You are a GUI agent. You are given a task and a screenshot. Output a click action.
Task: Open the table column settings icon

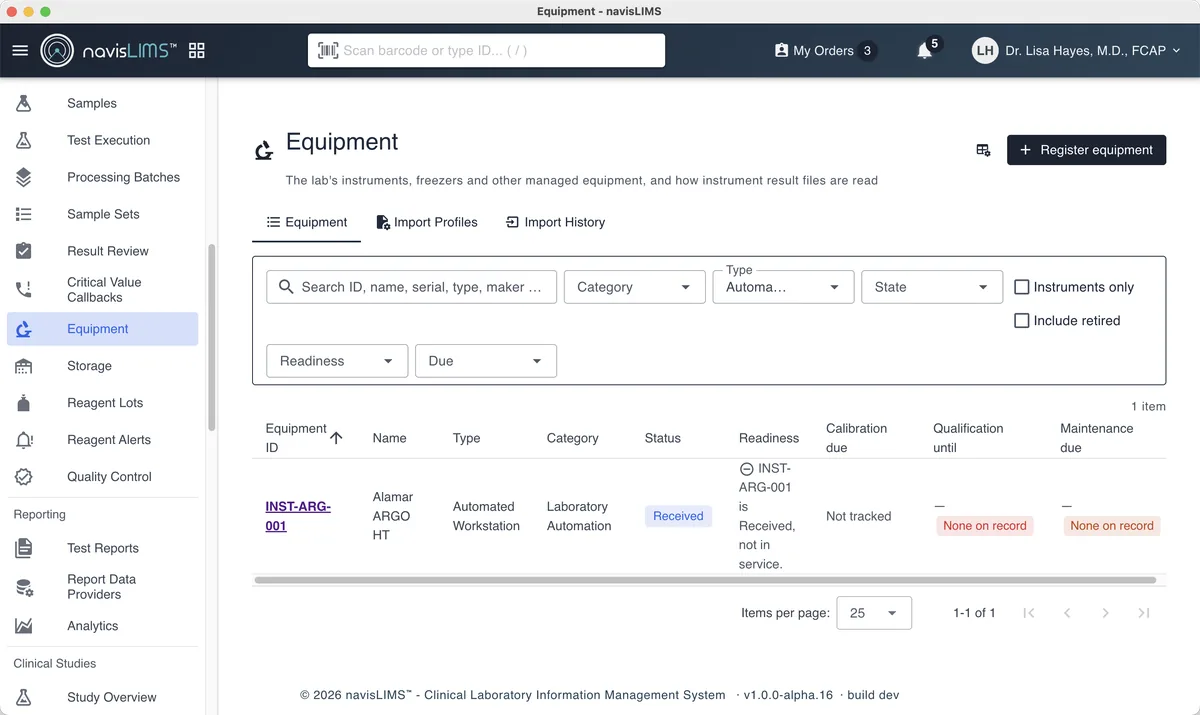[x=984, y=150]
